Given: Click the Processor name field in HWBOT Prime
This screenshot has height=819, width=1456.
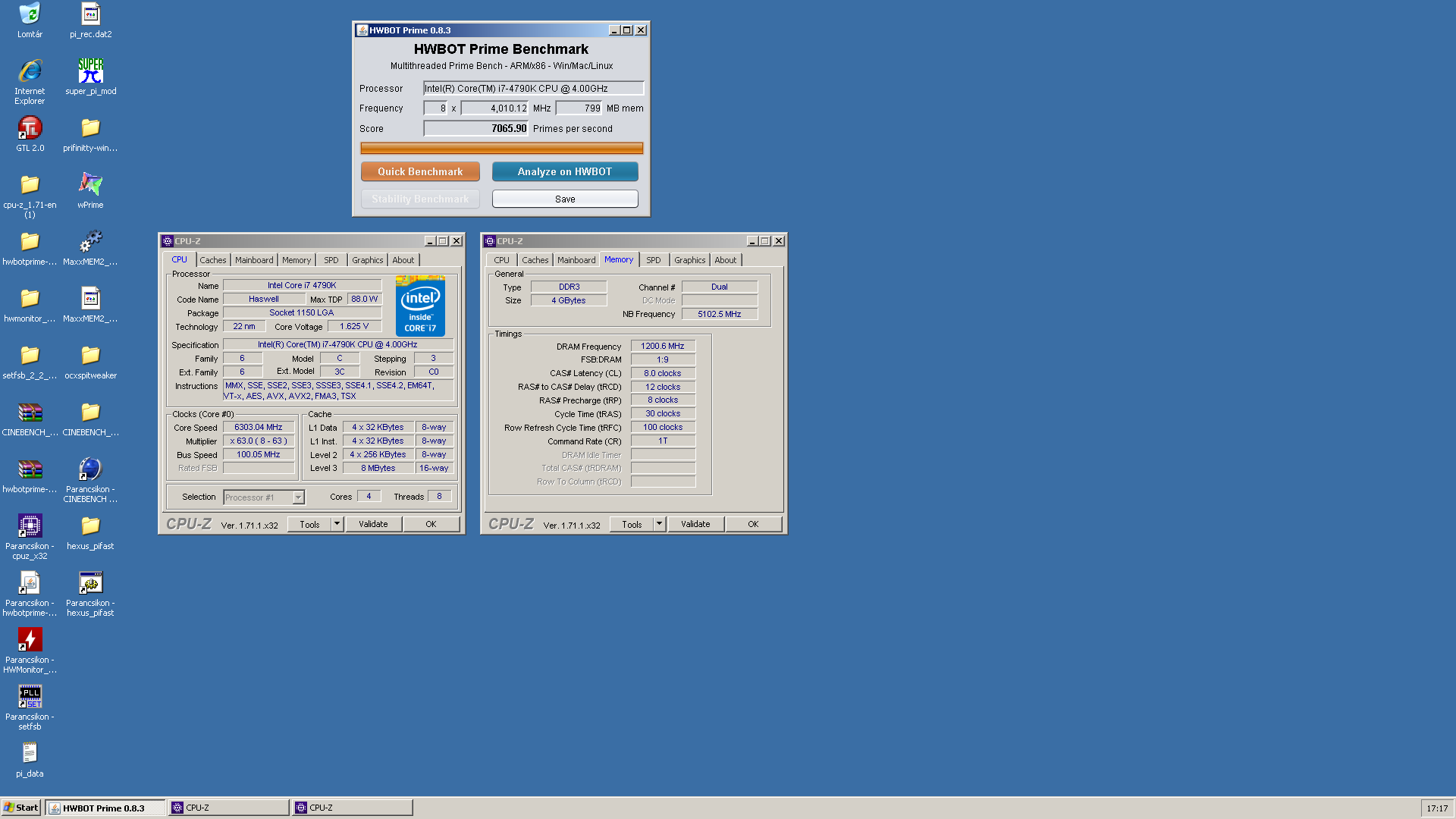Looking at the screenshot, I should 534,88.
